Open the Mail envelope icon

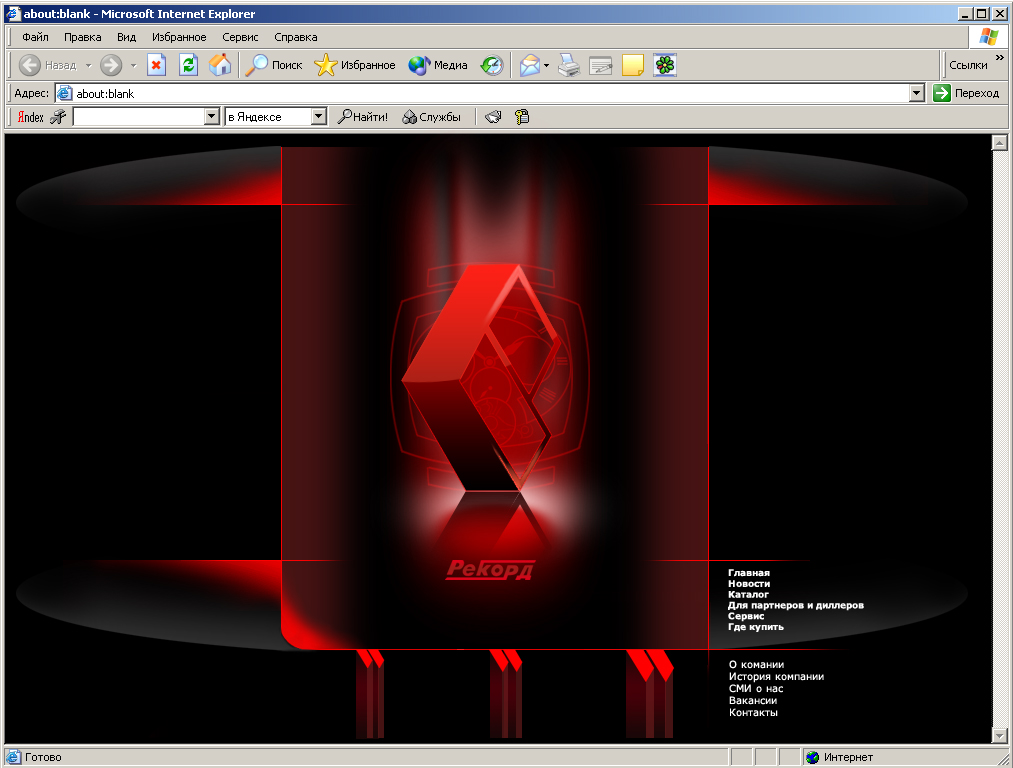point(529,65)
